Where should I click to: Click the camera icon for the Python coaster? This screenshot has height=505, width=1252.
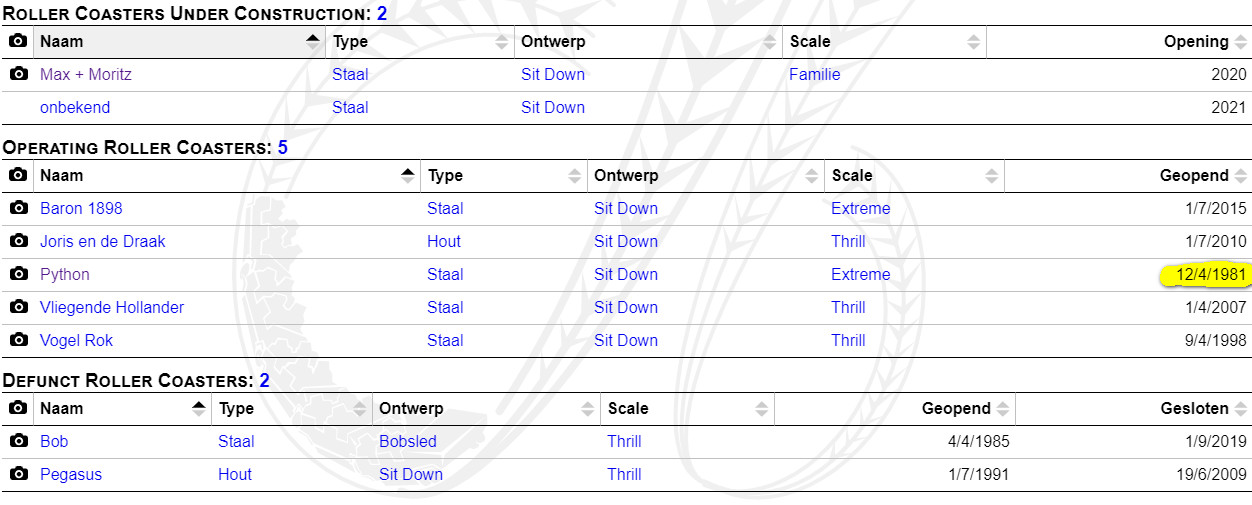(18, 274)
